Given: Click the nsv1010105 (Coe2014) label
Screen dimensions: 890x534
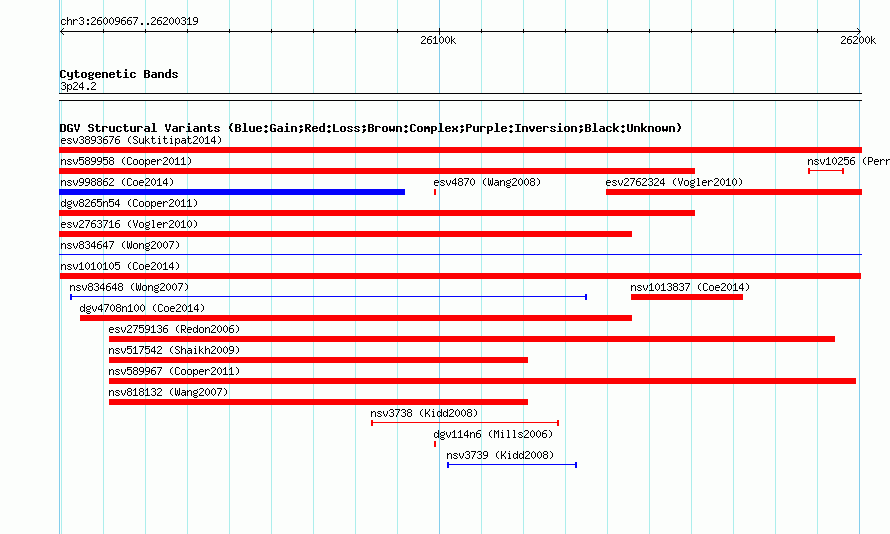Looking at the screenshot, I should click(120, 266).
